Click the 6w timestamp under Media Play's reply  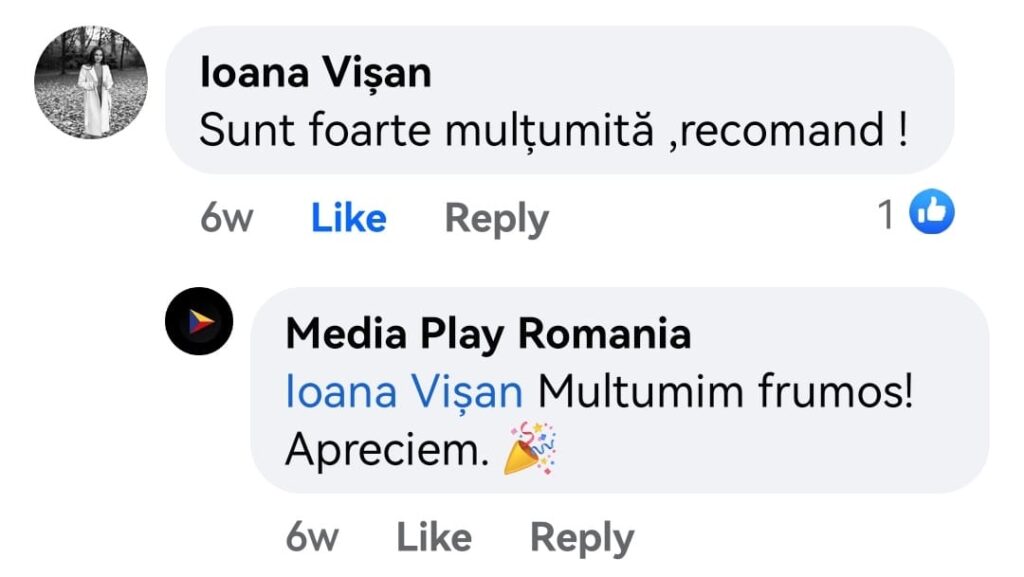(311, 538)
